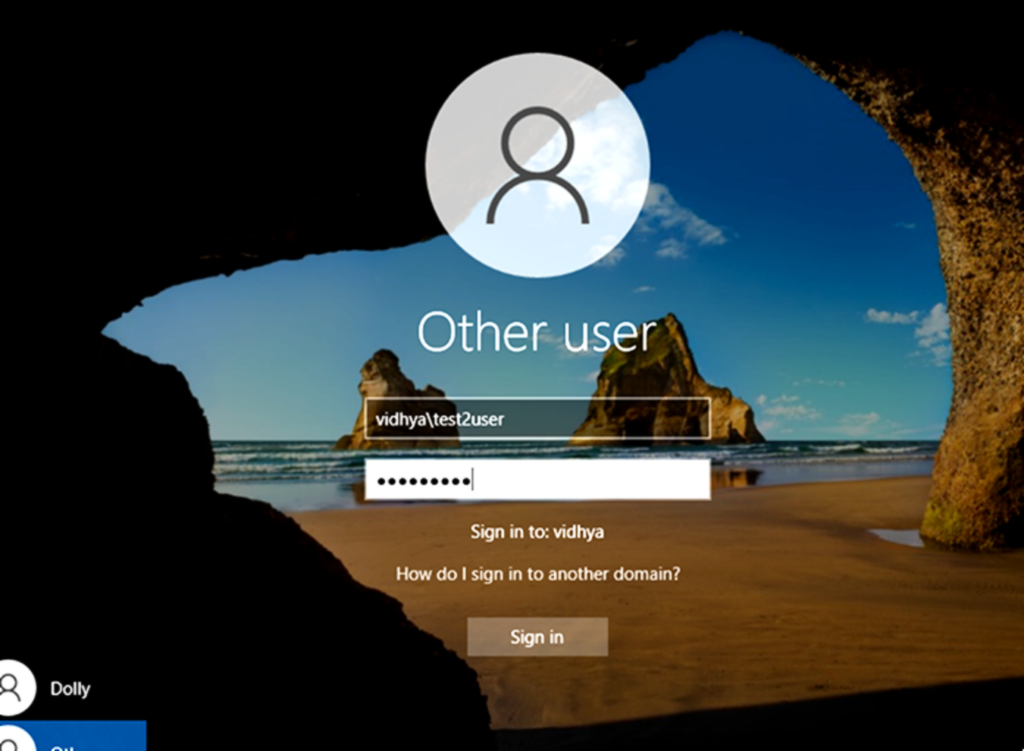Click the word vidhya before the backslash
The width and height of the screenshot is (1024, 751).
click(x=400, y=419)
